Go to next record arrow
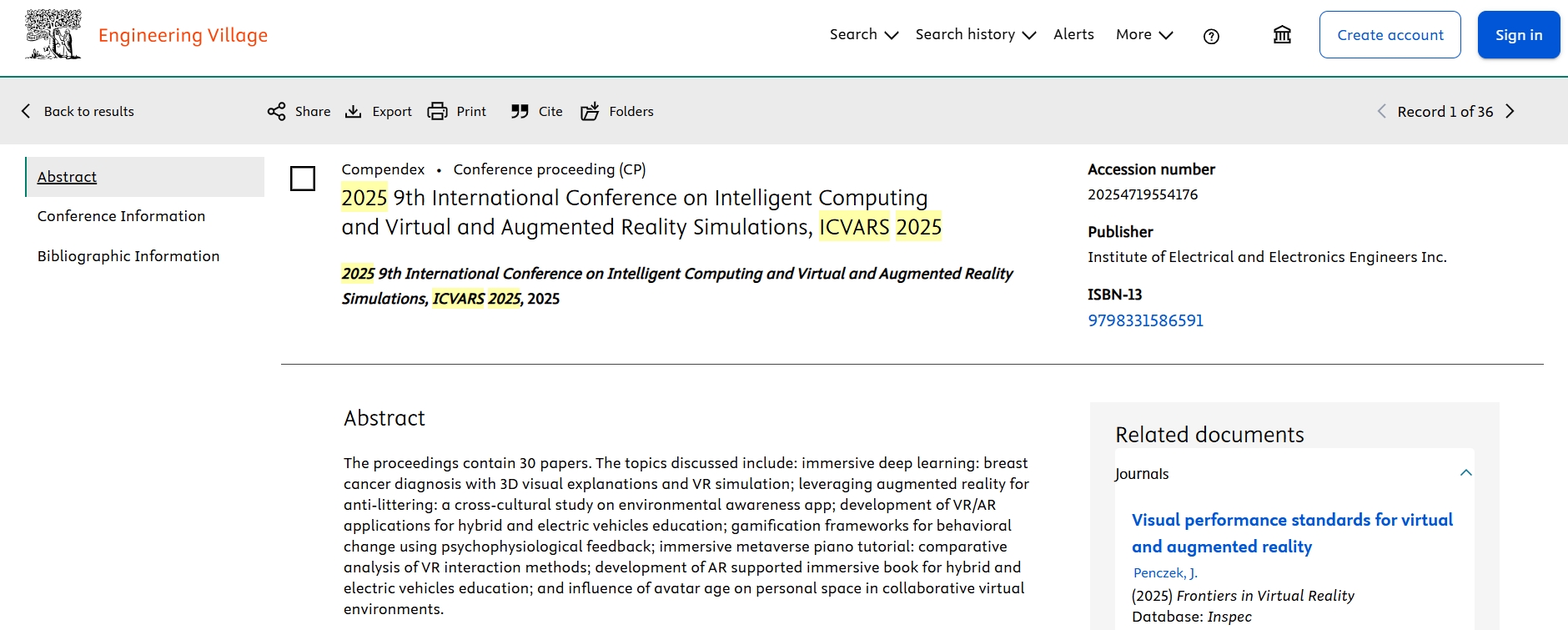Image resolution: width=1568 pixels, height=630 pixels. tap(1510, 112)
